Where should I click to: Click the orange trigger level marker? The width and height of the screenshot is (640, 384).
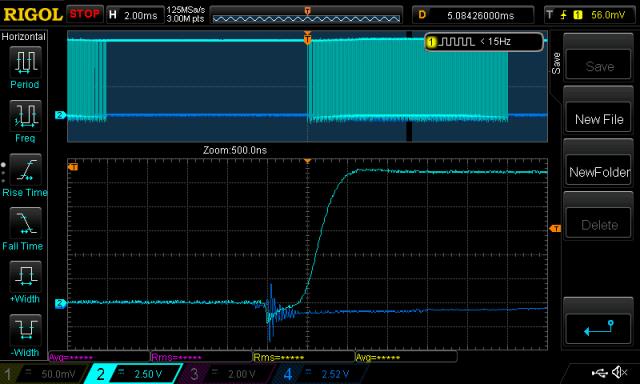click(x=555, y=229)
